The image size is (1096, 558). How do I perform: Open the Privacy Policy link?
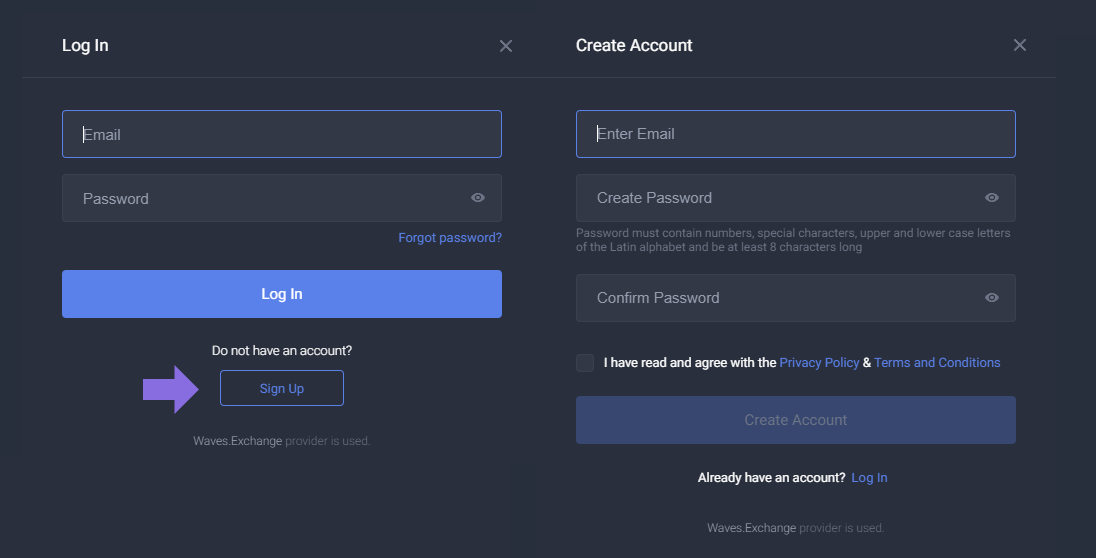(819, 363)
